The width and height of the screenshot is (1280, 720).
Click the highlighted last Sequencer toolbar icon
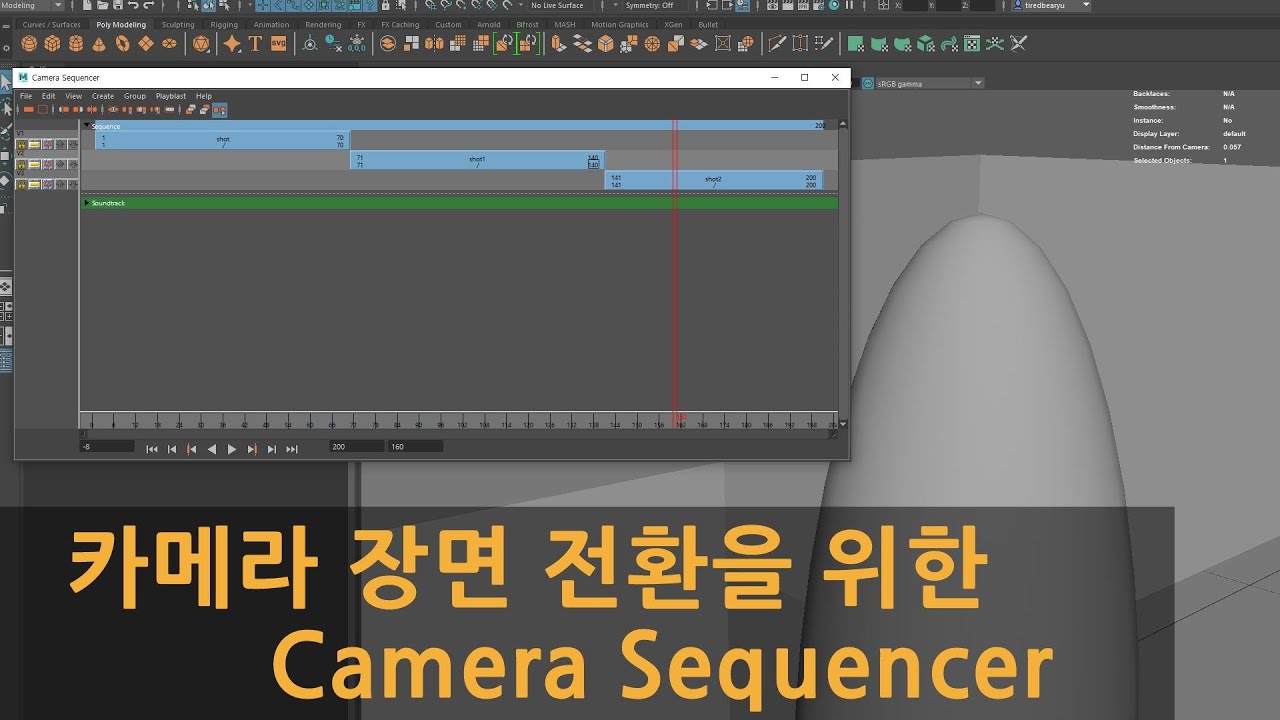[219, 109]
